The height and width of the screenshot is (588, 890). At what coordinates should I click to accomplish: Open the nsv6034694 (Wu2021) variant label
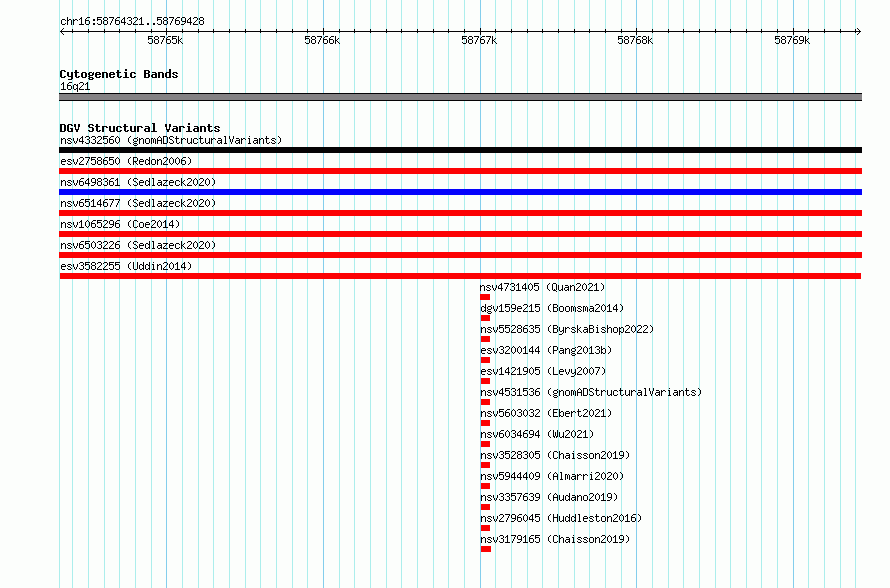point(537,434)
